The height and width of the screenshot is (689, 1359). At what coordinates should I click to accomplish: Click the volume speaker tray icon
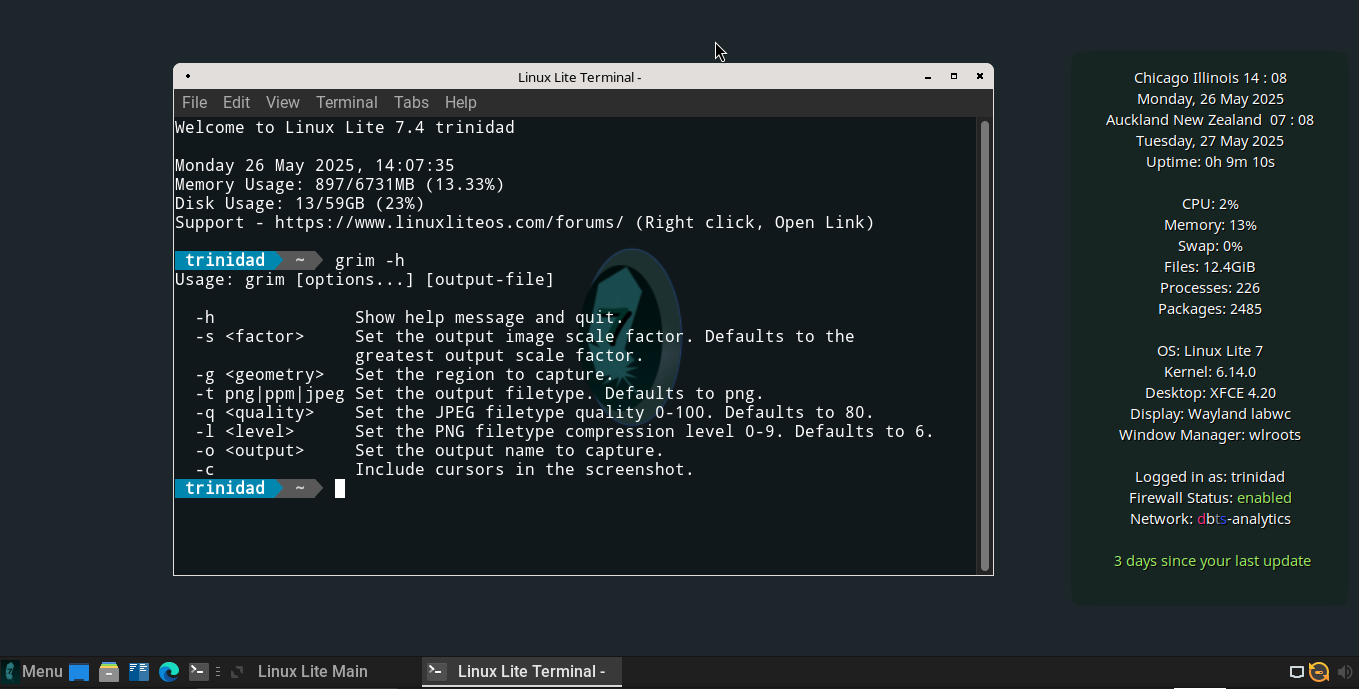[x=1345, y=672]
